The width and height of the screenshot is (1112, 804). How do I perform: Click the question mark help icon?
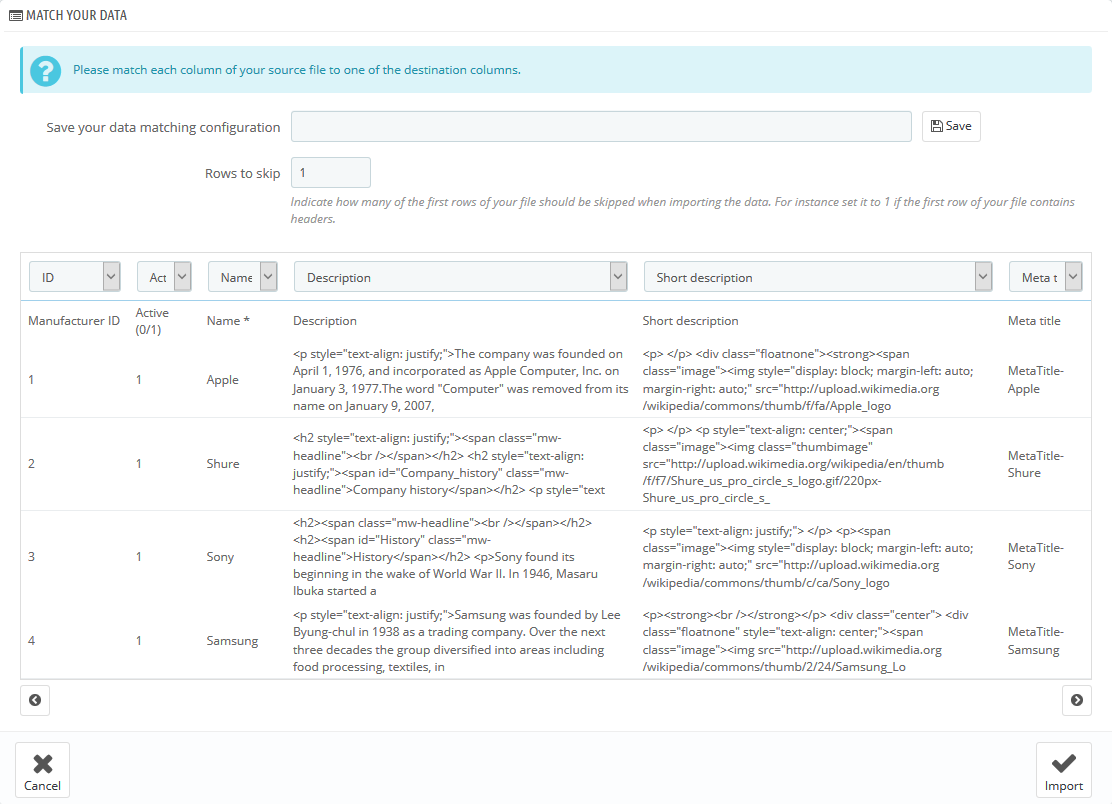(x=45, y=71)
